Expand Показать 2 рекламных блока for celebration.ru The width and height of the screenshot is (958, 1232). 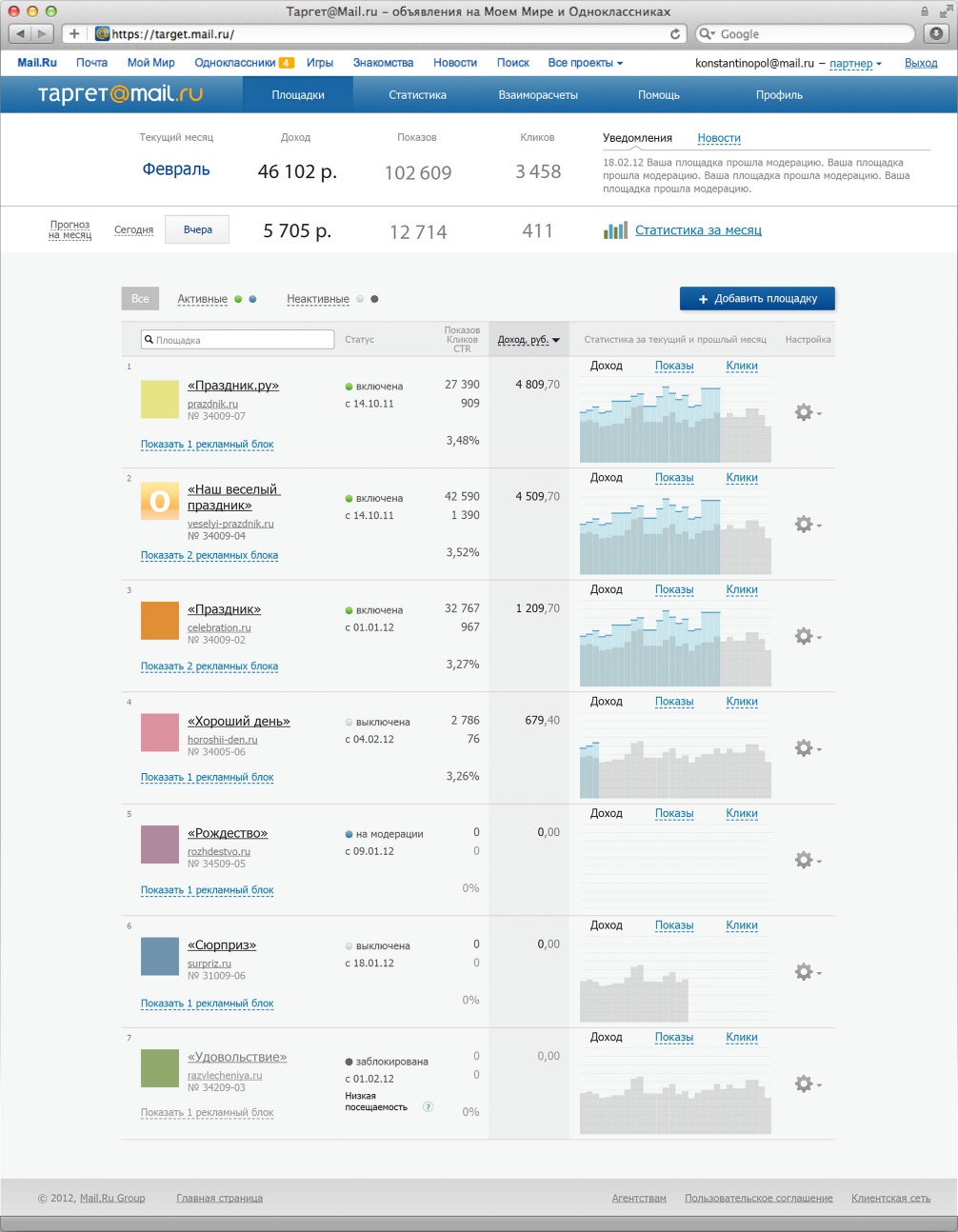[x=210, y=666]
